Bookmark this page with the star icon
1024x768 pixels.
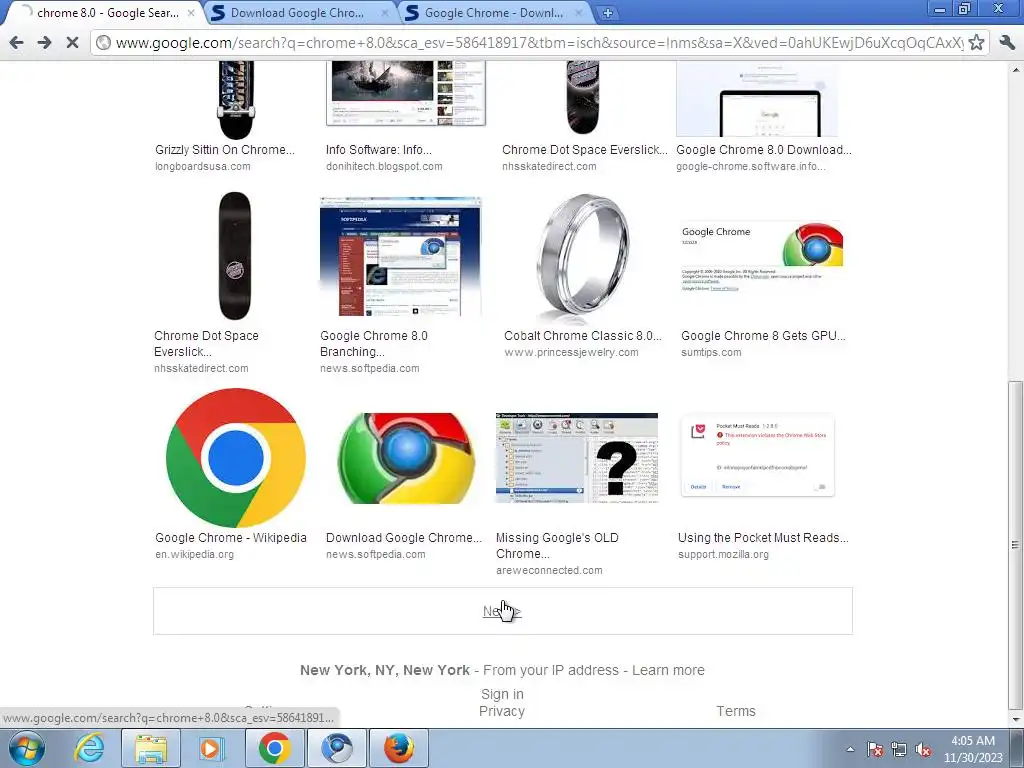[976, 43]
